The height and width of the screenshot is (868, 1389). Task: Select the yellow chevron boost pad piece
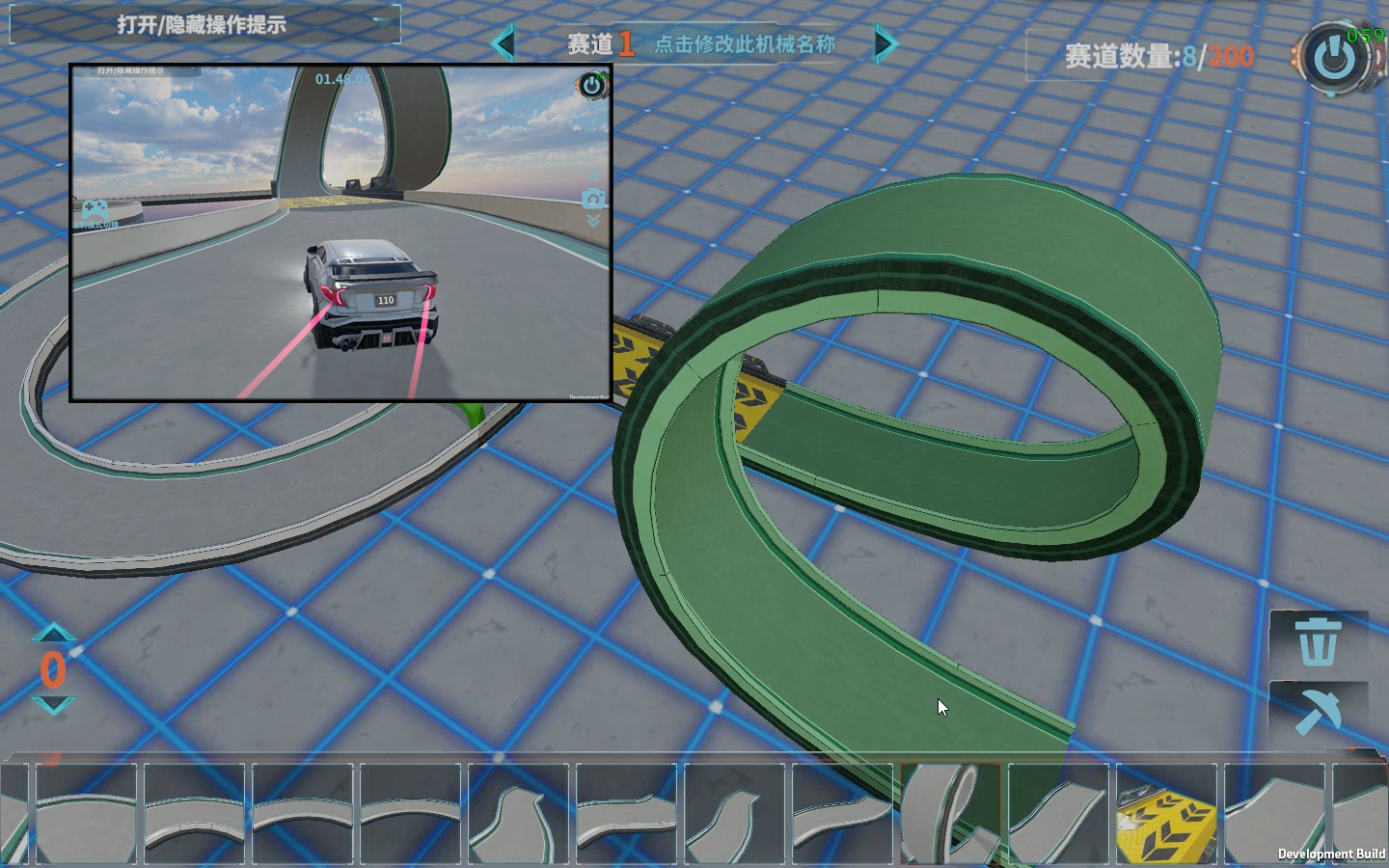pos(1165,813)
